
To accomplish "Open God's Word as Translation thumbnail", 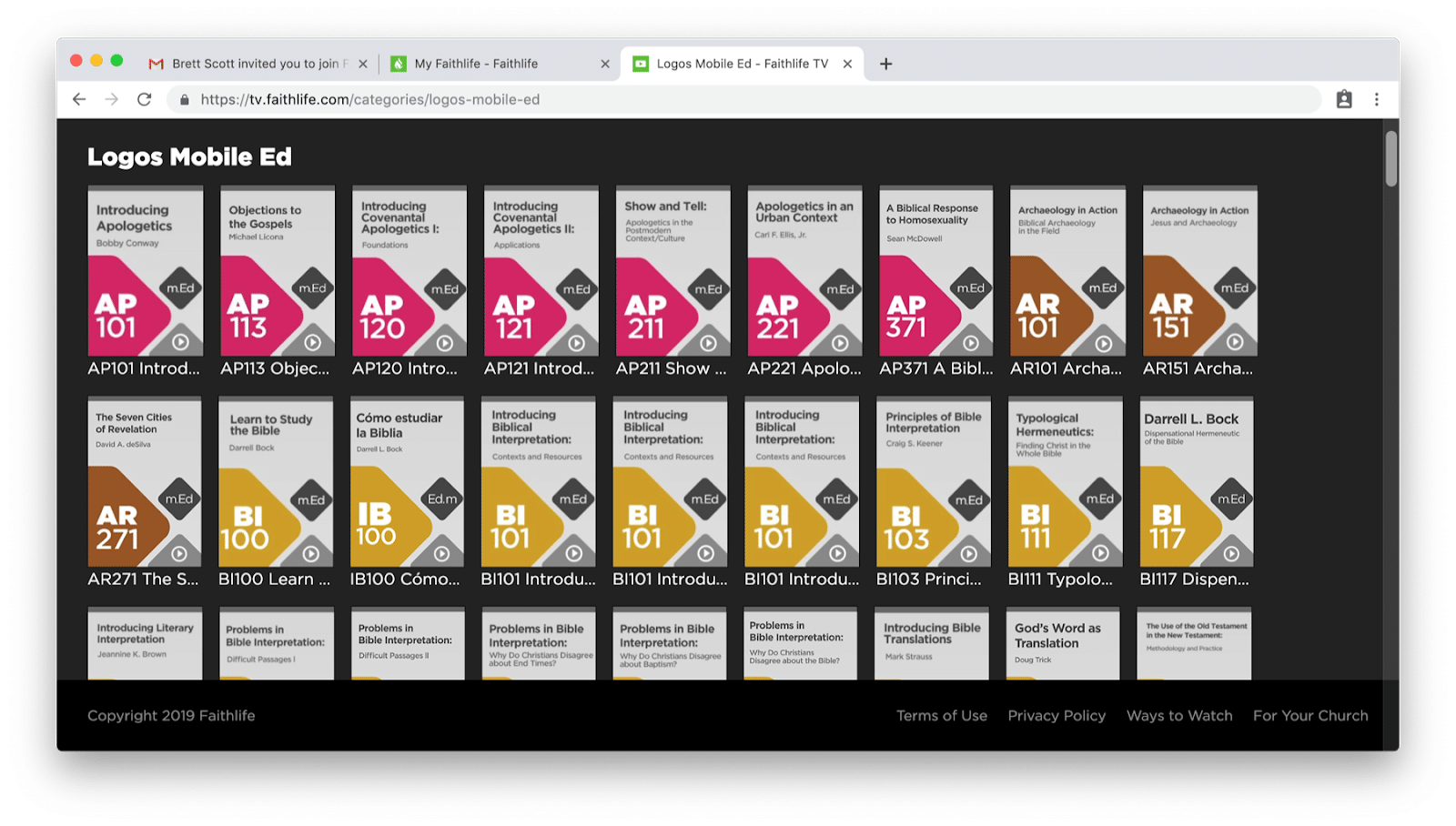I will pyautogui.click(x=1063, y=644).
